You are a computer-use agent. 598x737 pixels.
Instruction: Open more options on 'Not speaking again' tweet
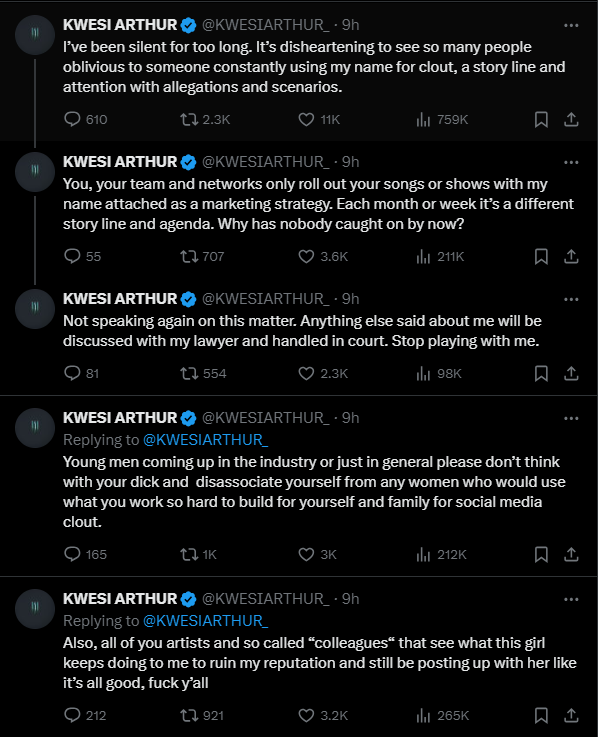point(571,299)
